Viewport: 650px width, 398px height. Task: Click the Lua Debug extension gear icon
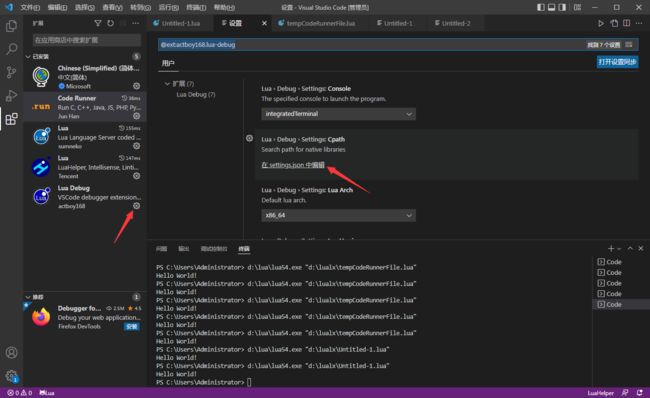coord(136,206)
